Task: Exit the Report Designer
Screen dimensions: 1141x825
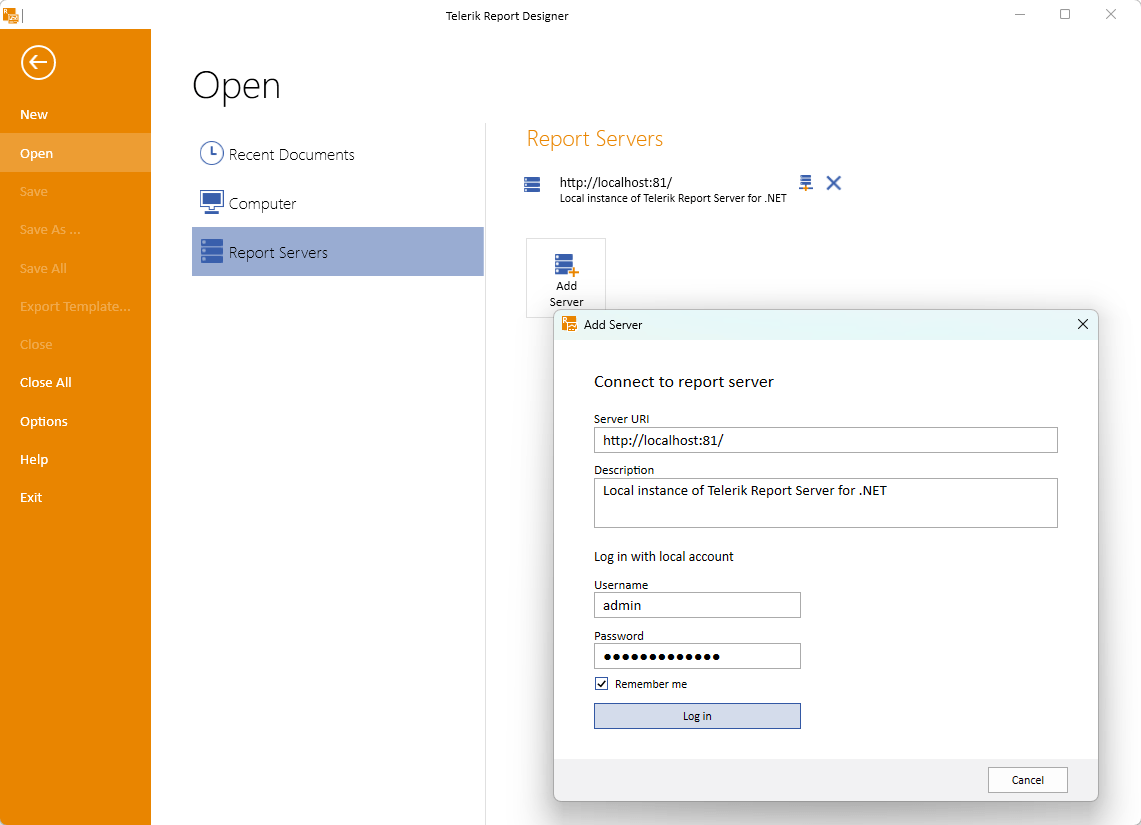Action: (31, 497)
